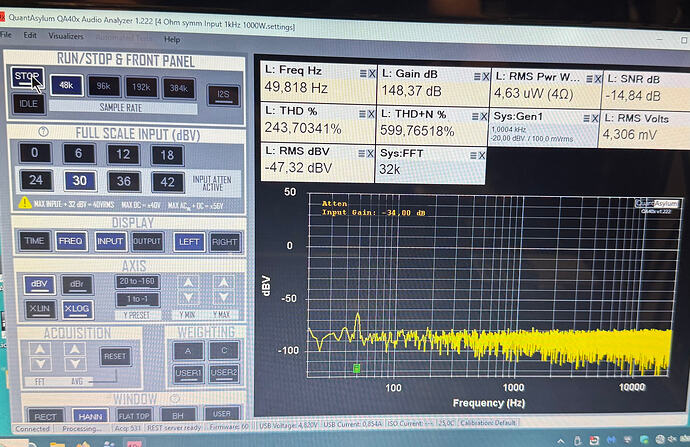Open the Visualizers menu
Screen dimensions: 690x447
[x=66, y=36]
